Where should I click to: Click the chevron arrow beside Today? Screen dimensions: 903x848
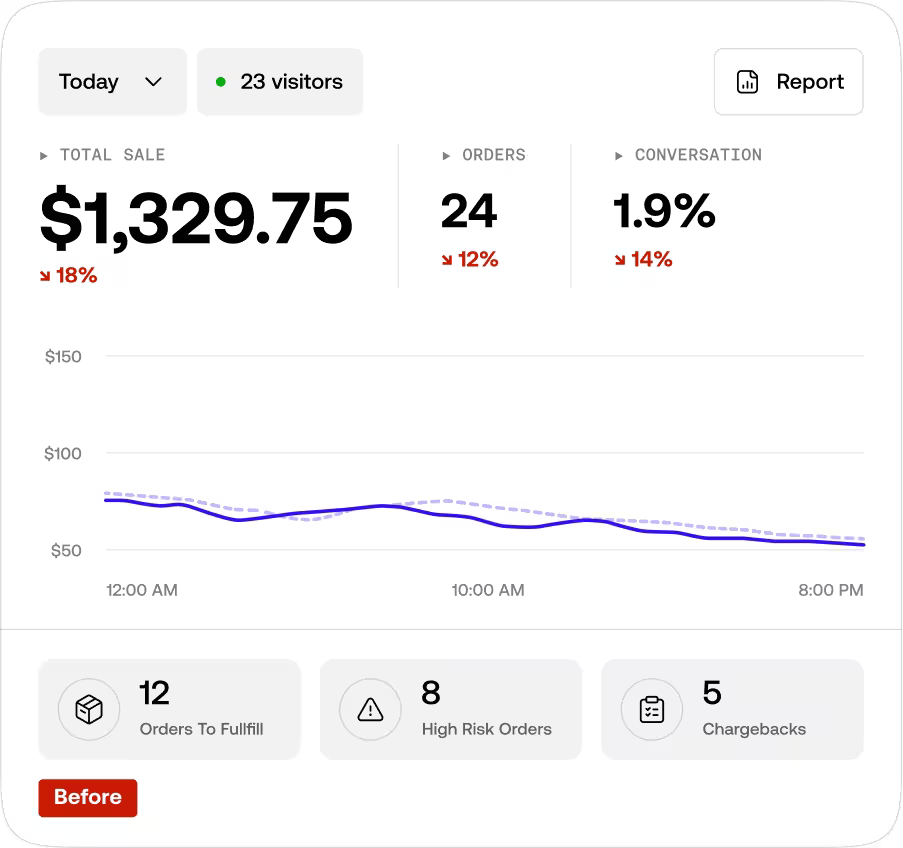(153, 82)
